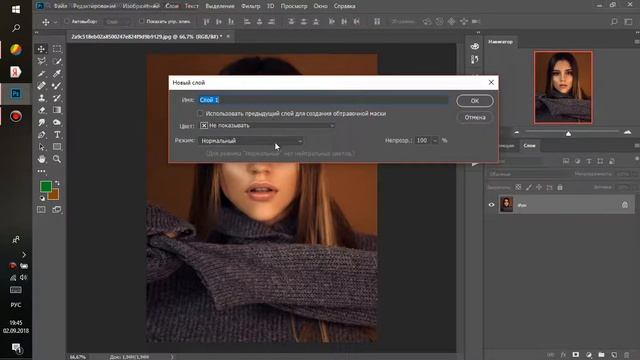640x360 pixels.
Task: Create a new layer group
Action: [x=601, y=355]
